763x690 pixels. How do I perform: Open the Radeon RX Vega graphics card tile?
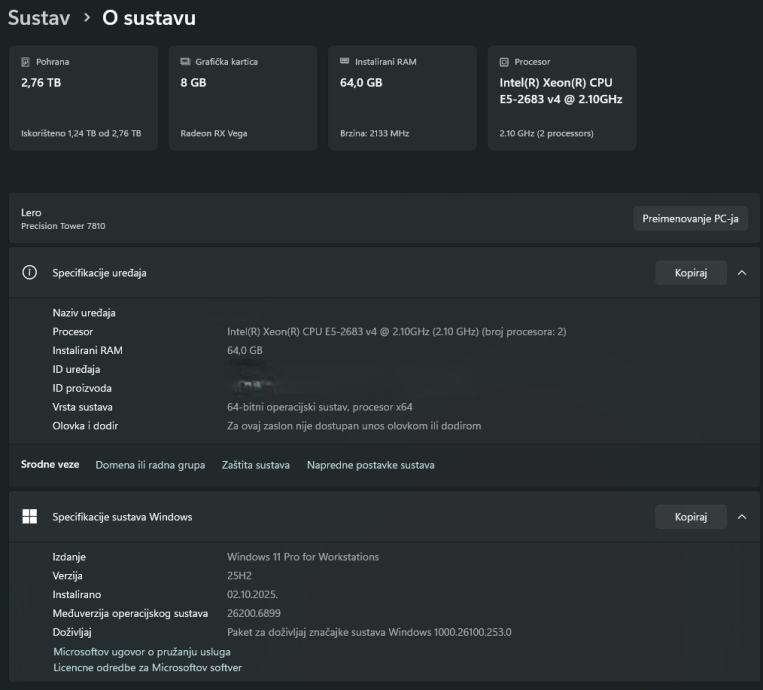[x=243, y=97]
